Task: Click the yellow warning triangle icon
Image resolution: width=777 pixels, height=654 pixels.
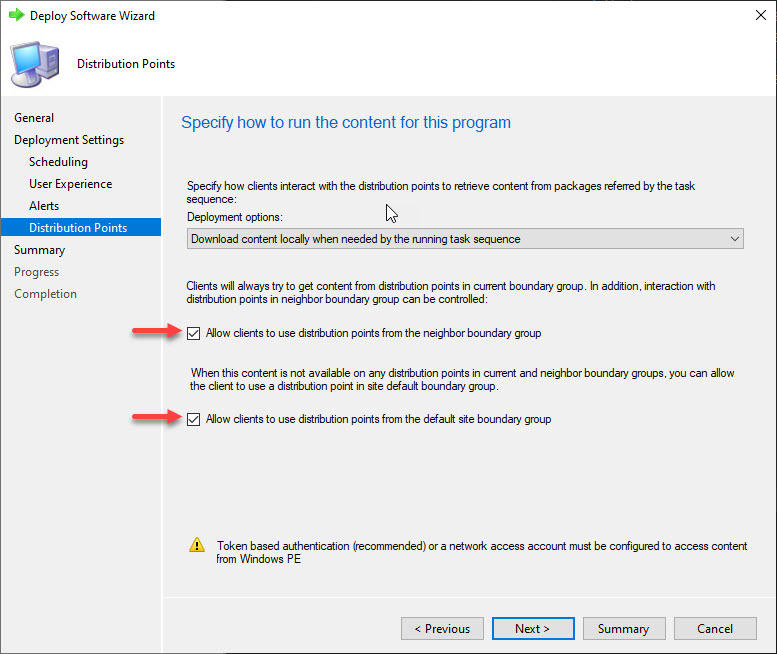Action: pos(197,545)
